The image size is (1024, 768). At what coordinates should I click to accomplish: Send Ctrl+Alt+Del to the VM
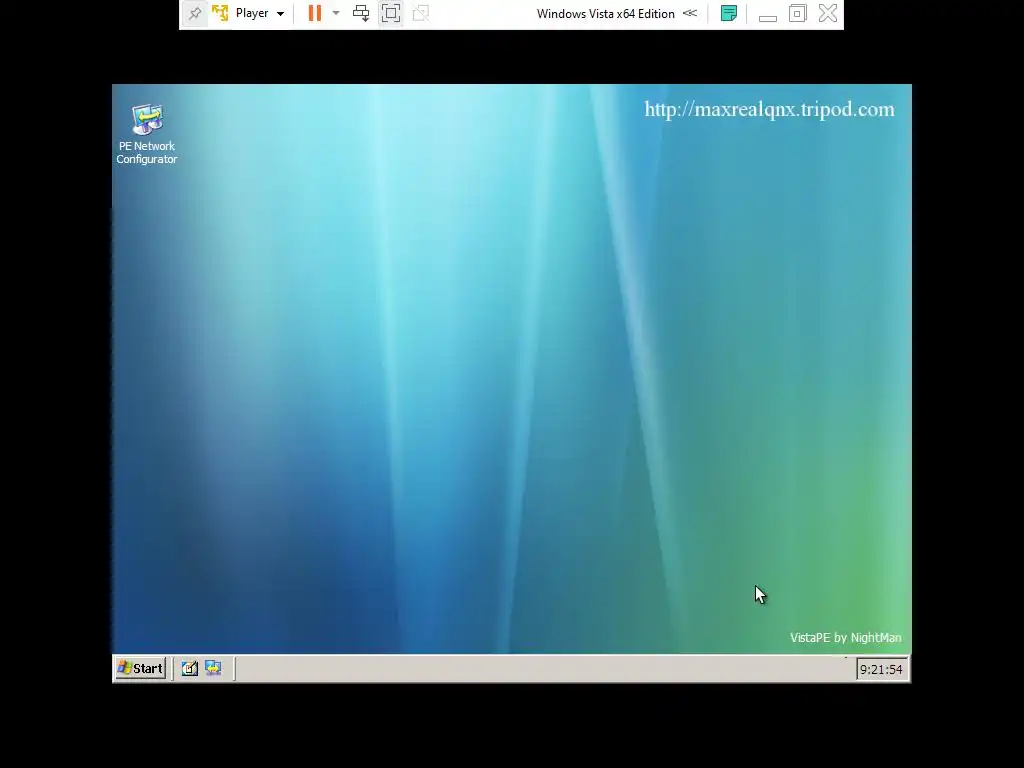[x=360, y=13]
